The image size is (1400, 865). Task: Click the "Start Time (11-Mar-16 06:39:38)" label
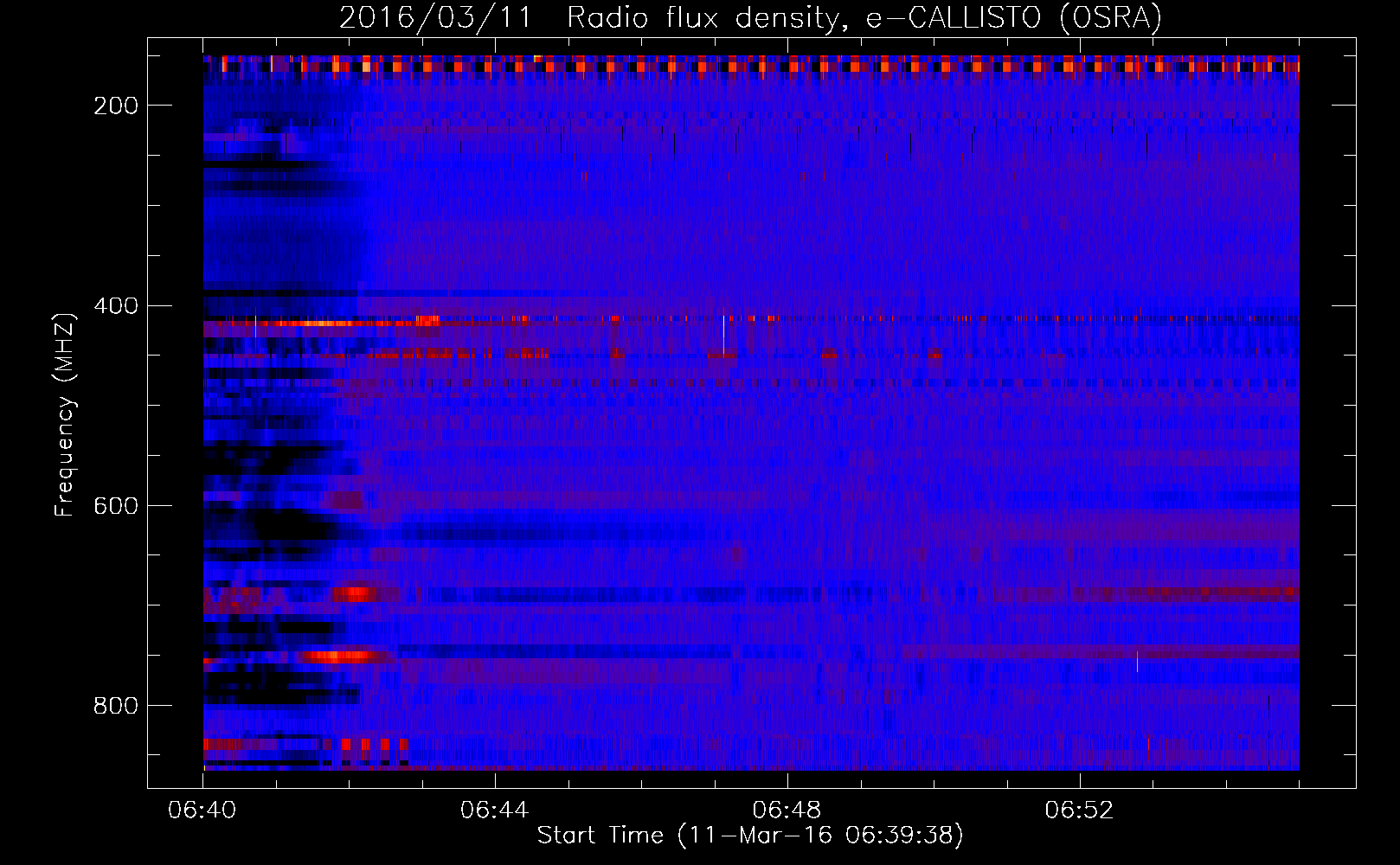point(750,836)
